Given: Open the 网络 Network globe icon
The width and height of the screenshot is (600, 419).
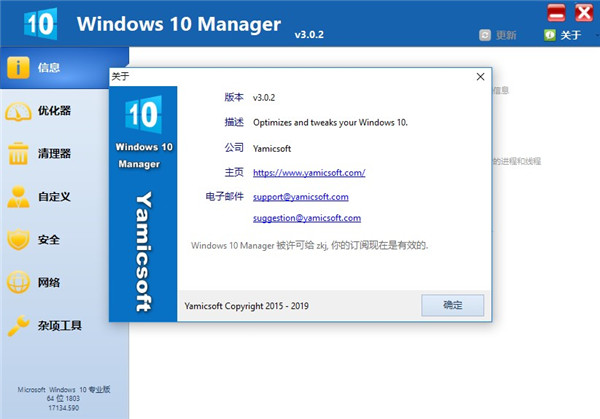Looking at the screenshot, I should pyautogui.click(x=18, y=282).
